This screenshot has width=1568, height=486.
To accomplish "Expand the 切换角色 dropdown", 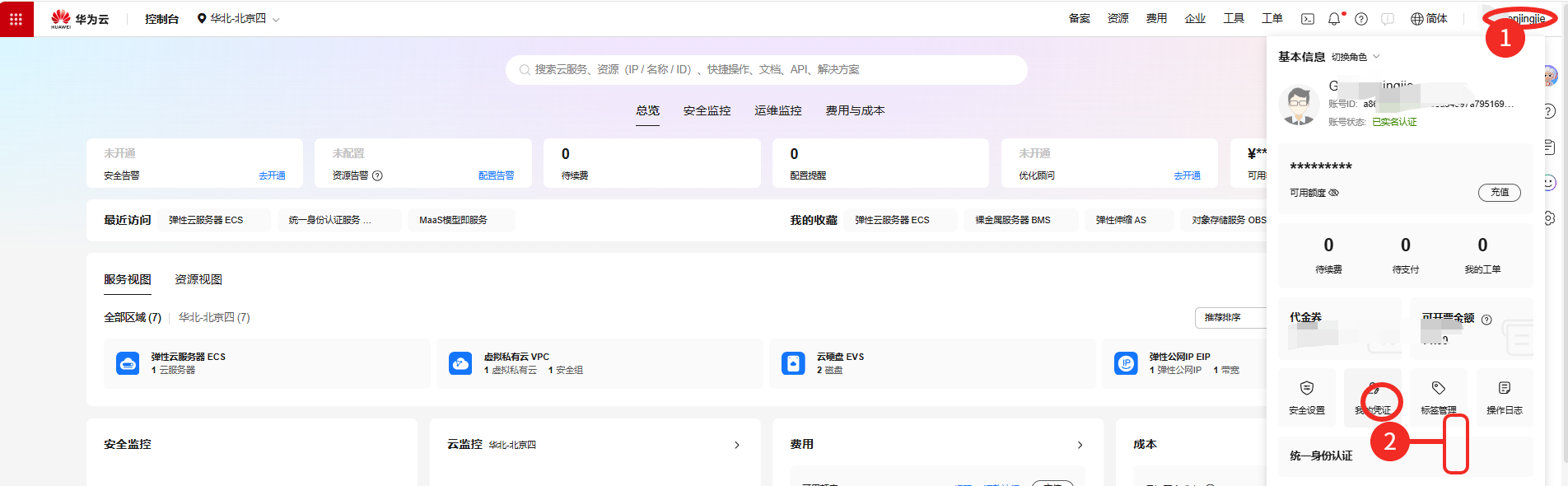I will [x=1356, y=57].
